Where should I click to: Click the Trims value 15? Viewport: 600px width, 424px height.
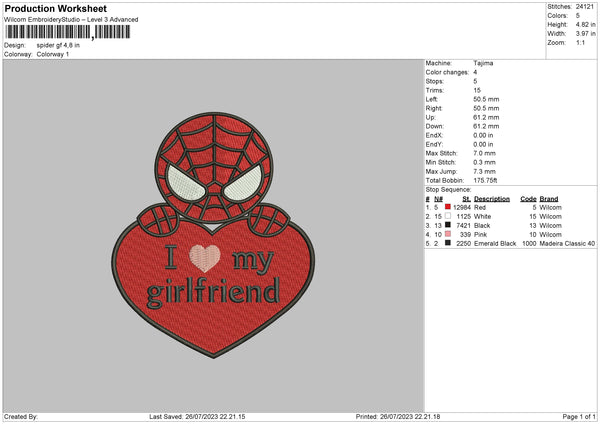pyautogui.click(x=477, y=90)
